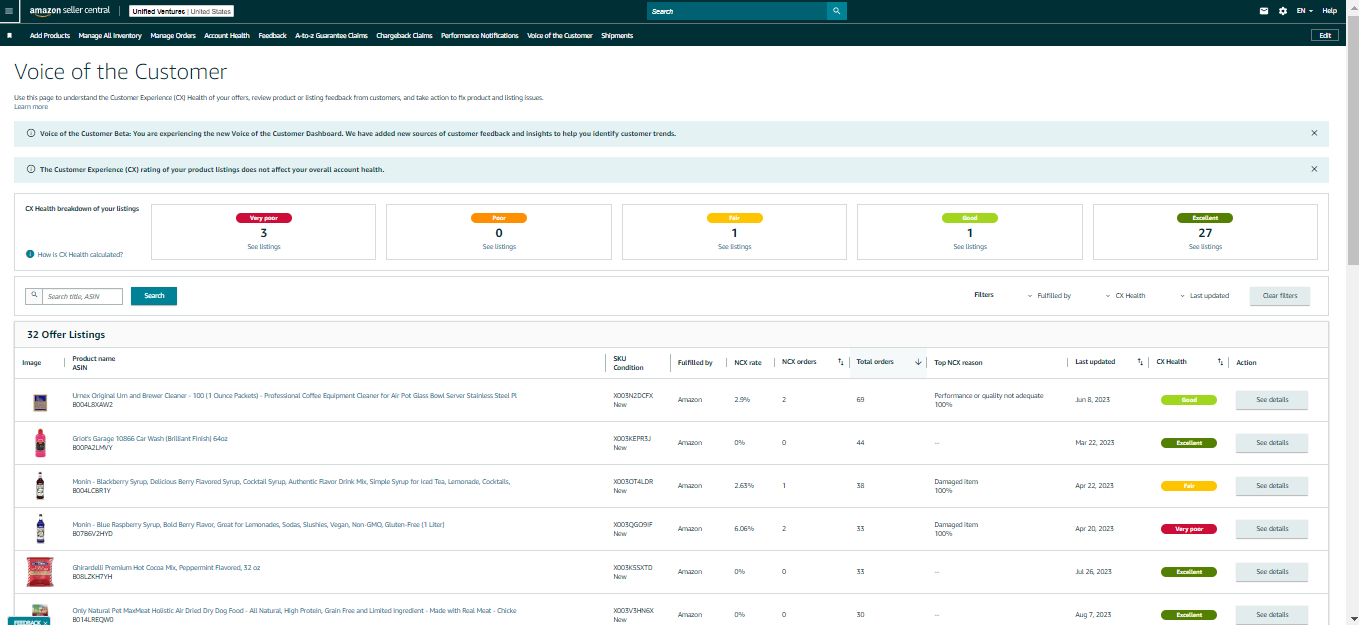The height and width of the screenshot is (625, 1359).
Task: Open Urnex Urn and Brewer Cleaner thumbnail
Action: pos(40,402)
